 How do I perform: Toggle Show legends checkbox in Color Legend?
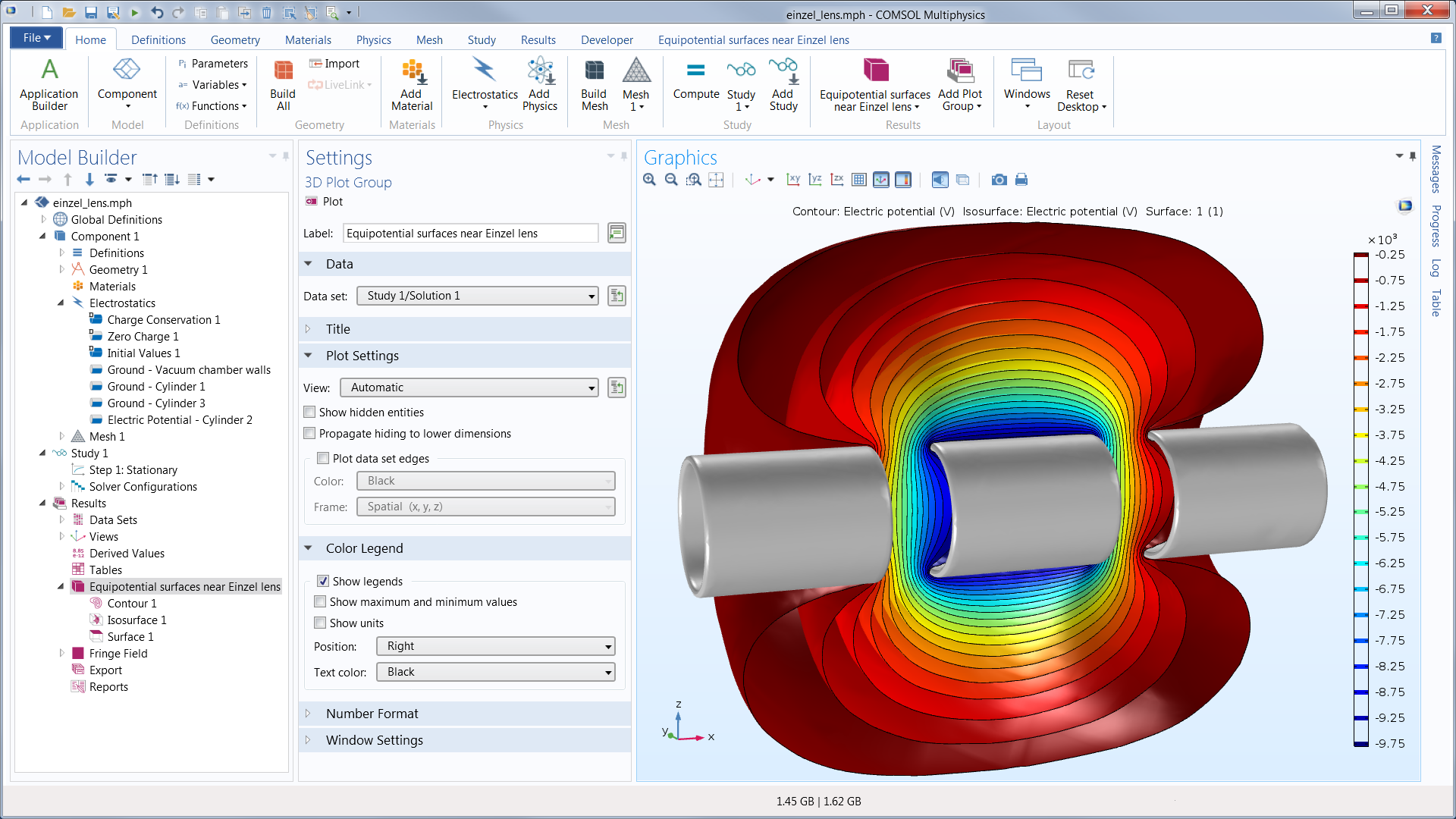[322, 581]
